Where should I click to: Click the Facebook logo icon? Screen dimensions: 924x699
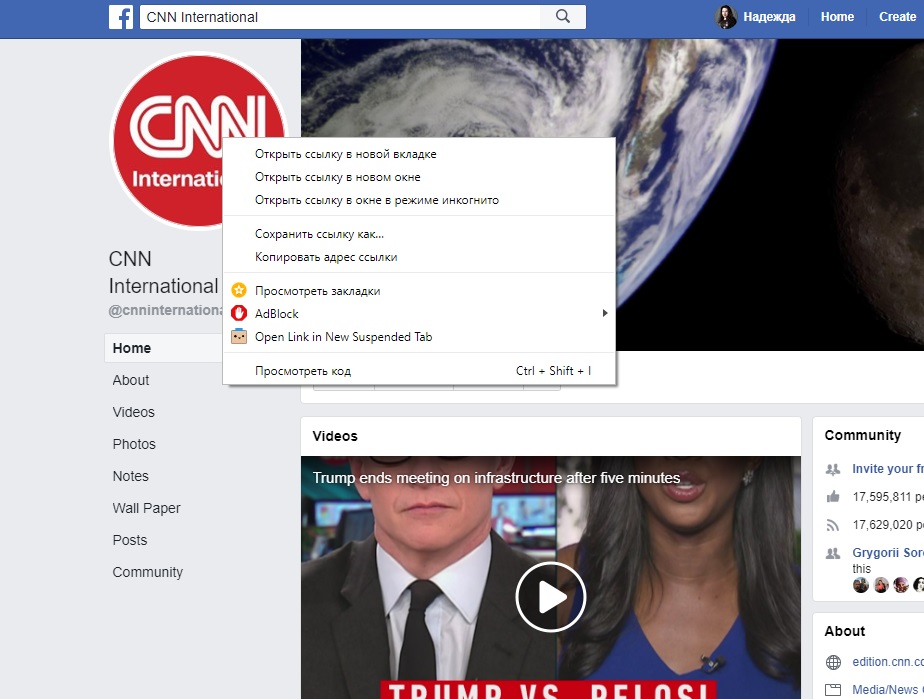121,17
